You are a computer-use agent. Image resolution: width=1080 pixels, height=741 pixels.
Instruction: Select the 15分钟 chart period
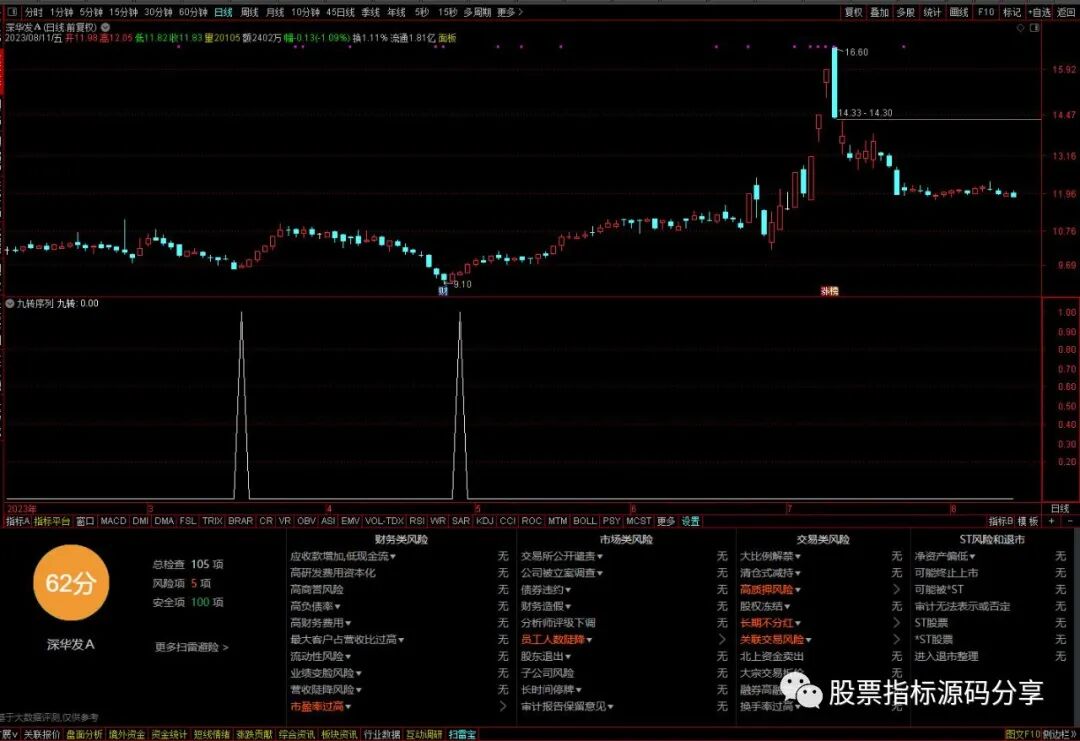pyautogui.click(x=123, y=12)
